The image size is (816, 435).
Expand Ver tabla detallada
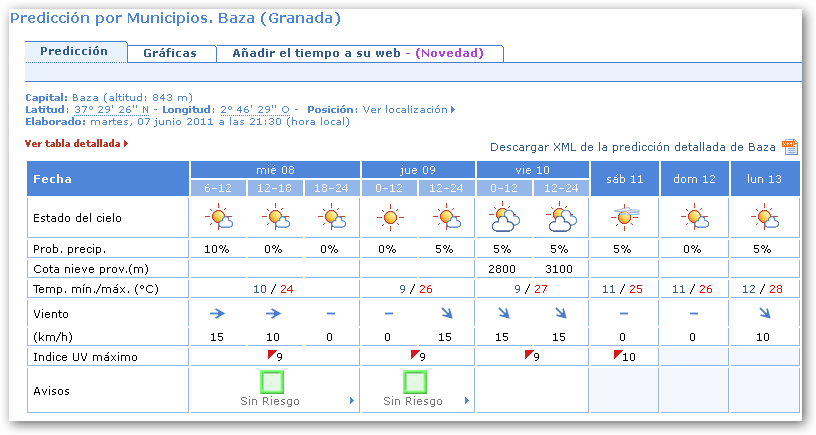76,144
